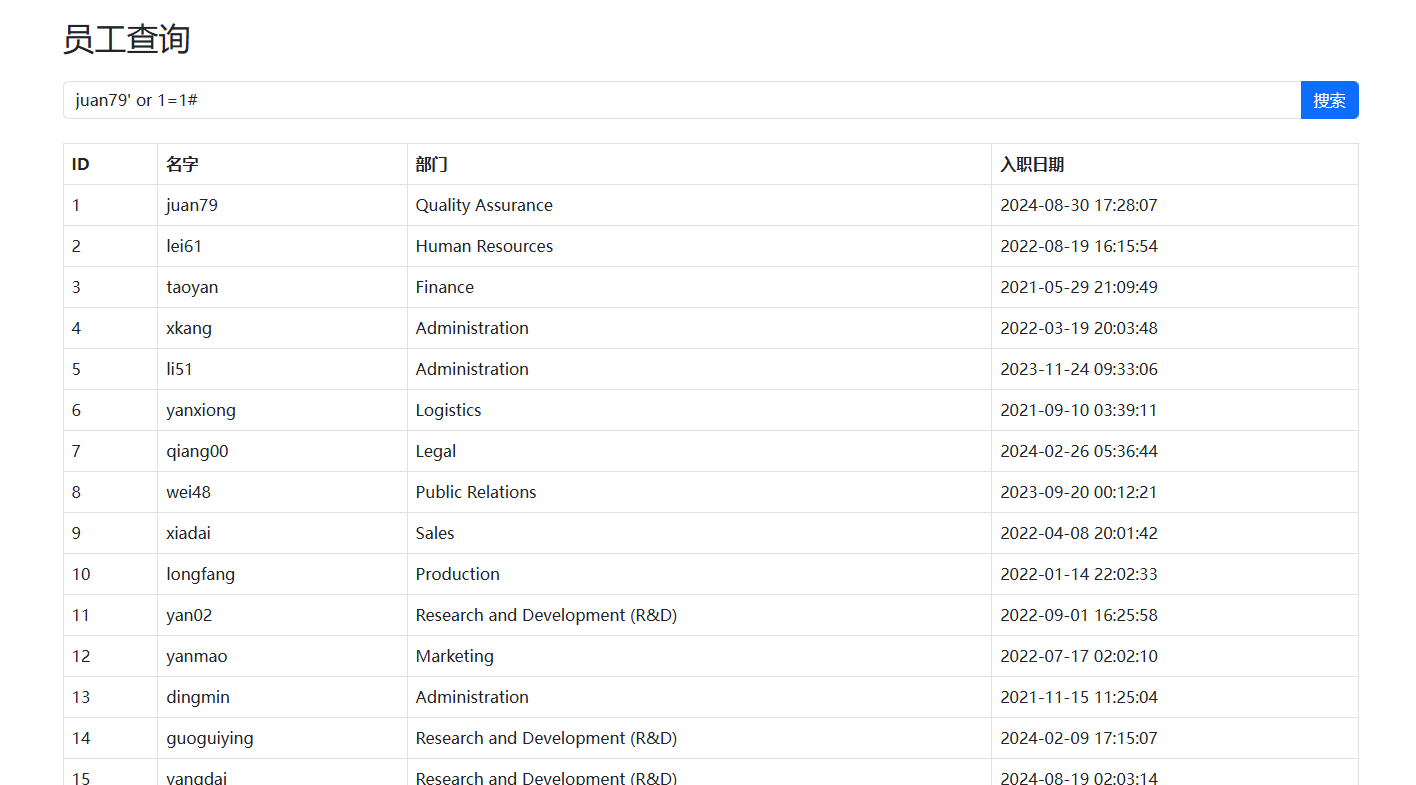Click the 部门 column header
The height and width of the screenshot is (785, 1416).
coord(432,164)
